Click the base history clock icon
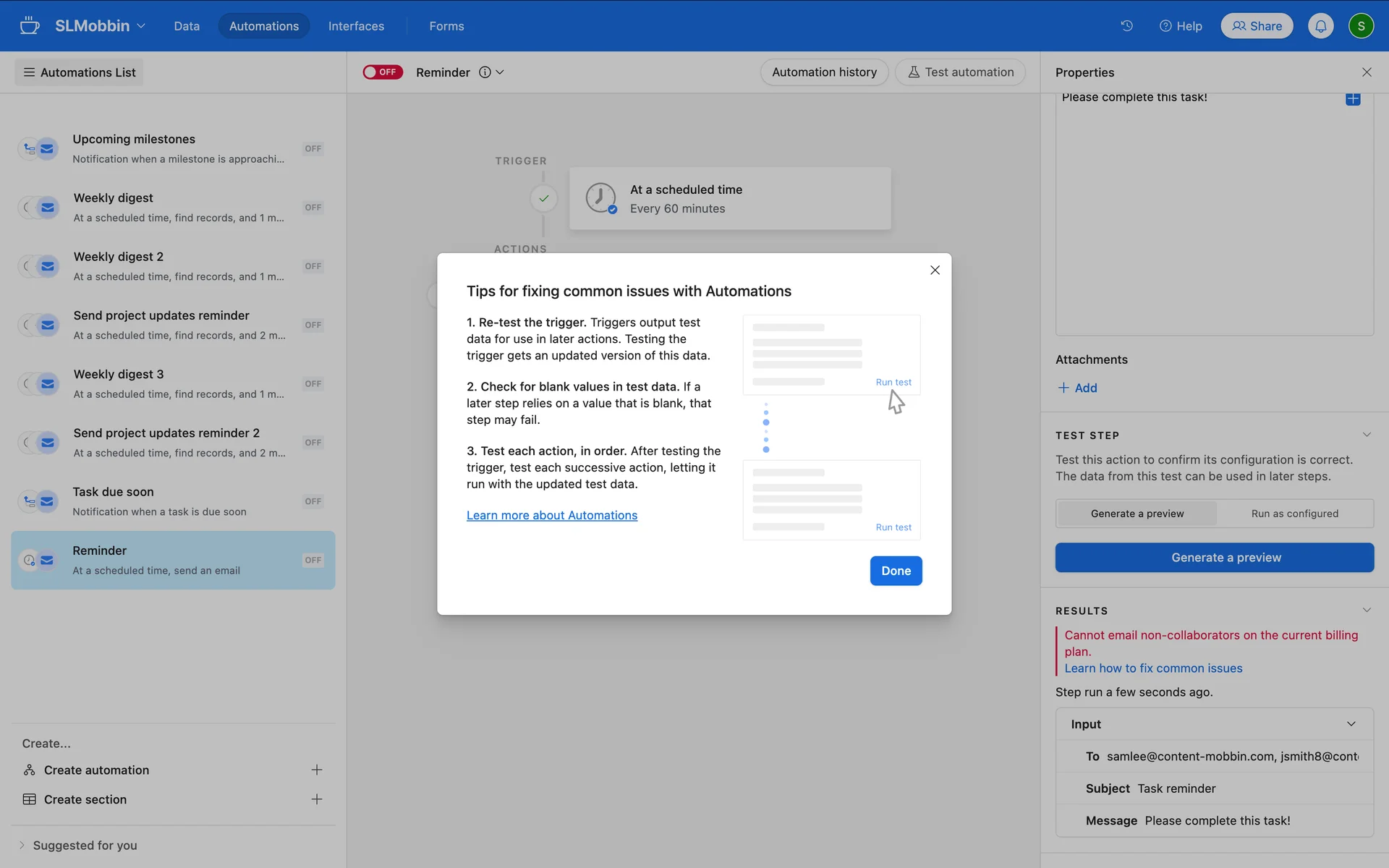Image resolution: width=1389 pixels, height=868 pixels. (x=1126, y=26)
